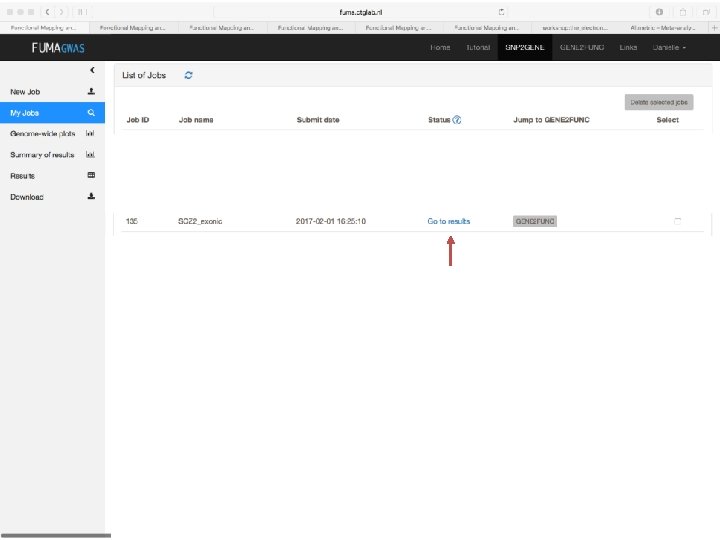Switch to the SNP2GENE tab
Viewport: 720px width, 540px height.
(525, 47)
